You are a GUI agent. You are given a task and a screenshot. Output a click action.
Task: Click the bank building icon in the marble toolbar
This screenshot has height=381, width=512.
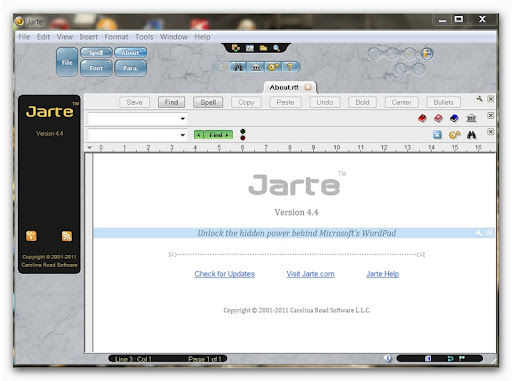(x=256, y=67)
